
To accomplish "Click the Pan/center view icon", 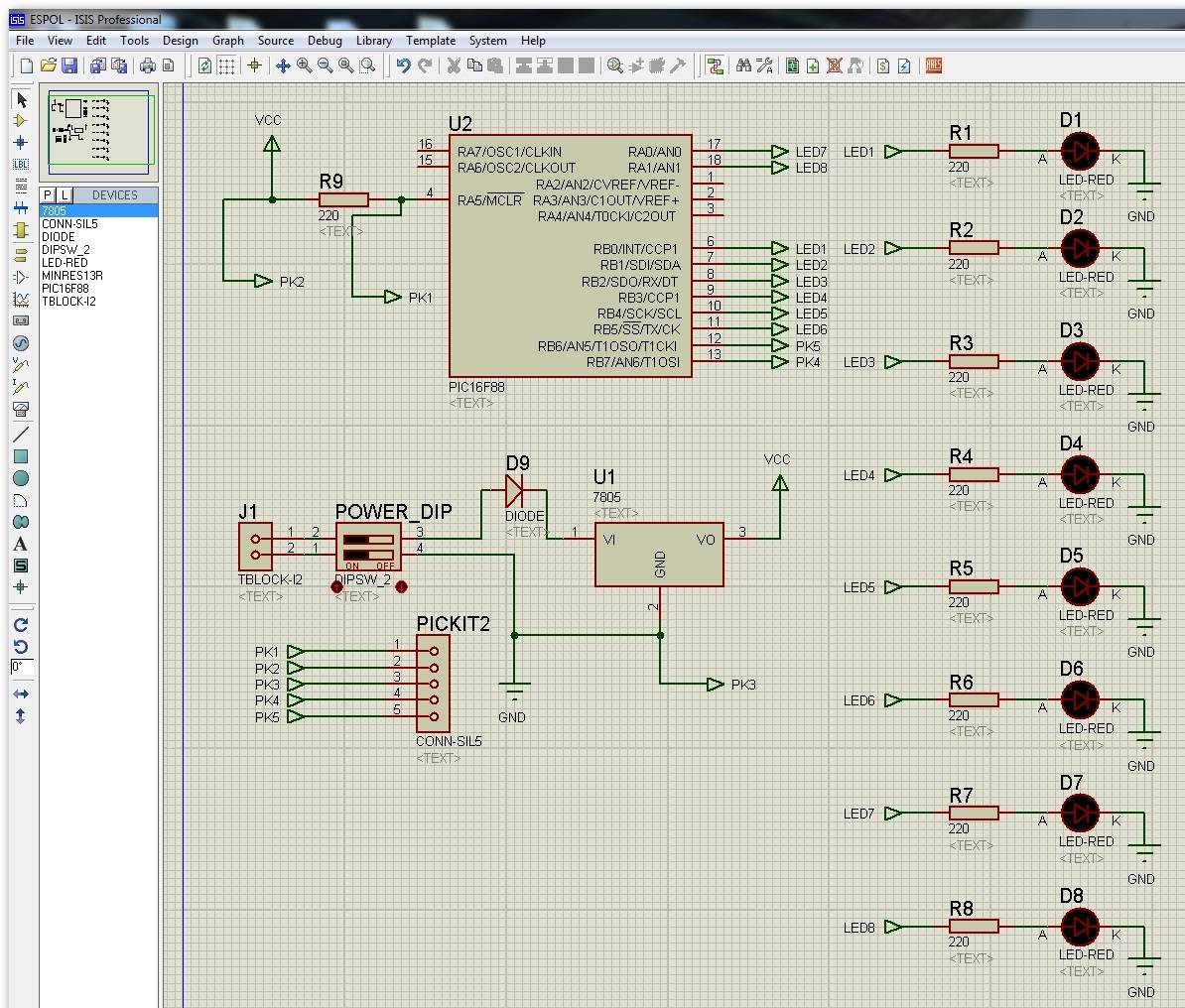I will pyautogui.click(x=284, y=65).
